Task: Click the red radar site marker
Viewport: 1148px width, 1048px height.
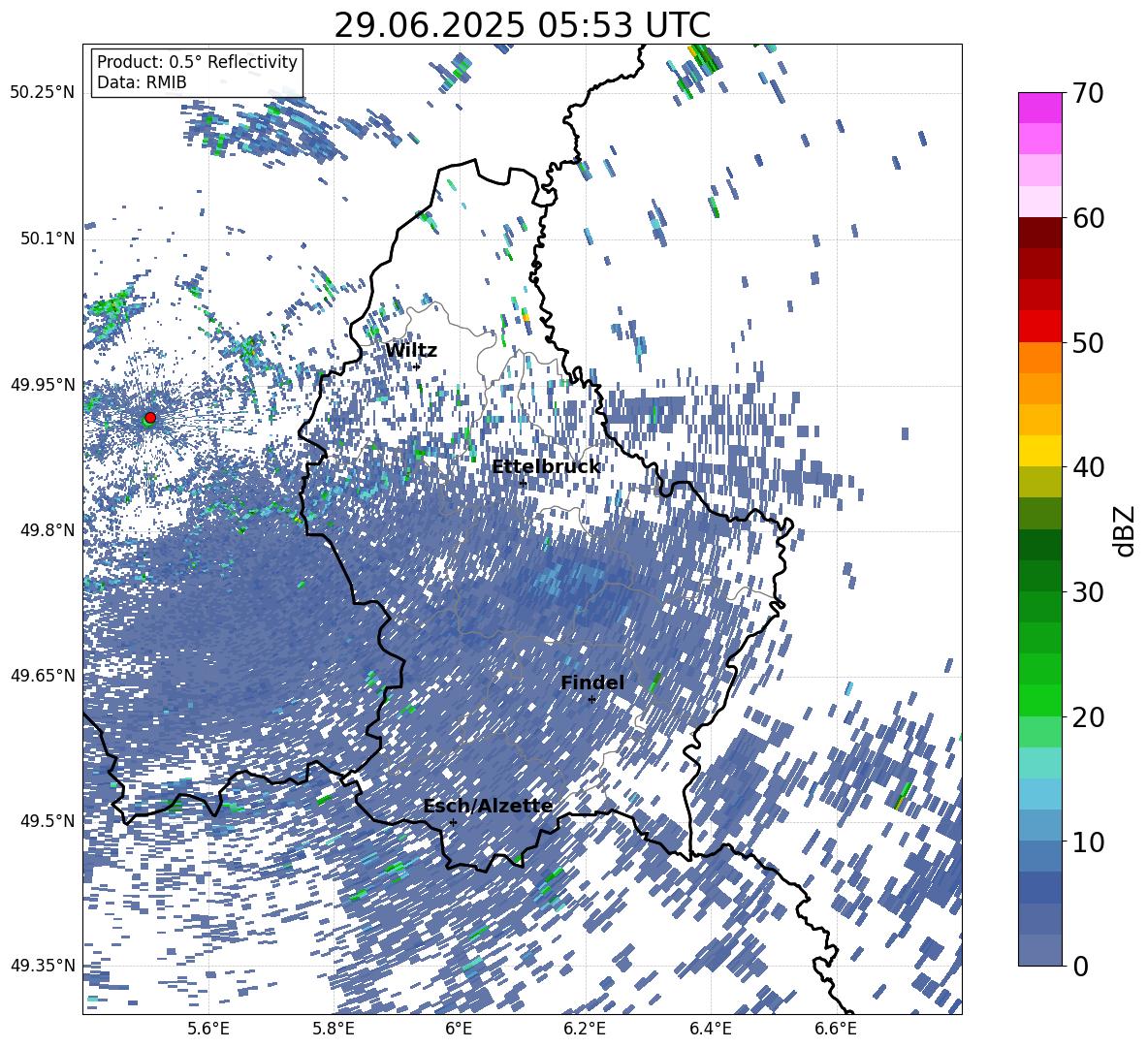Action: [150, 417]
